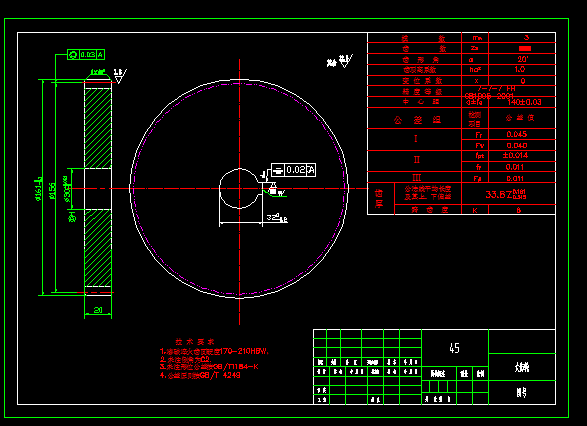Click the '20' gear width dimension
587x426 pixels.
[98, 310]
